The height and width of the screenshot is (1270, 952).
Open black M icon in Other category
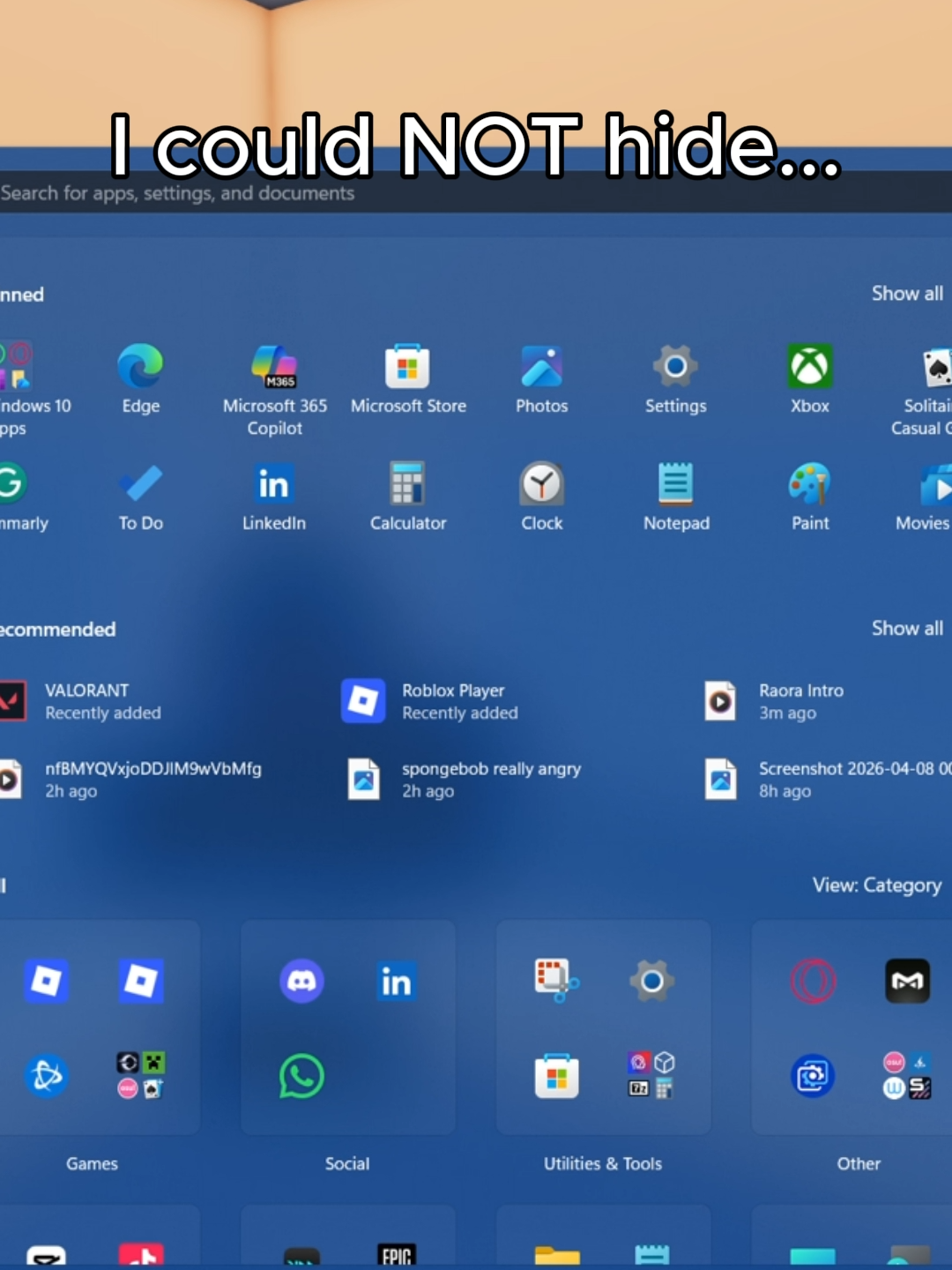click(907, 981)
